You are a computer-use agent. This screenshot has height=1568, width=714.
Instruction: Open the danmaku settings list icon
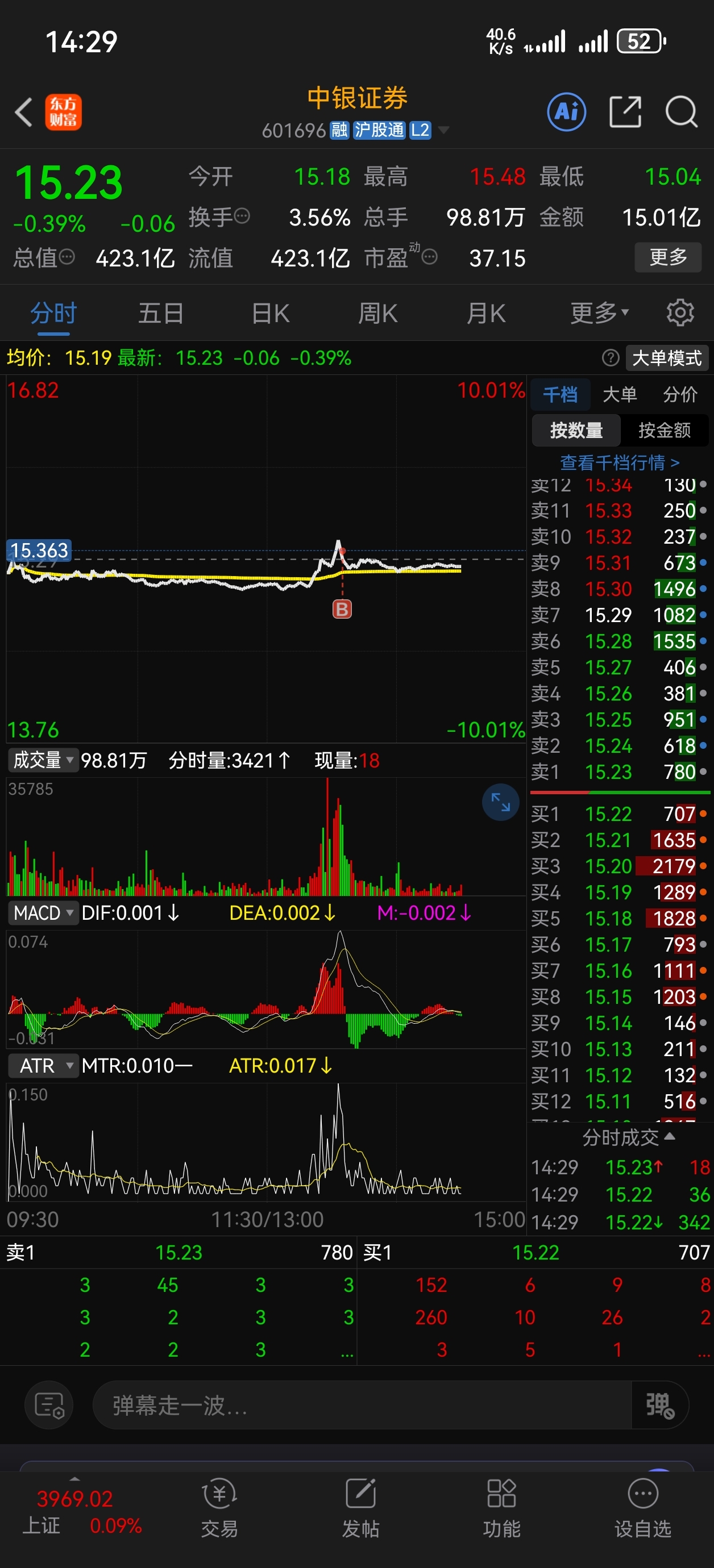coord(49,1406)
